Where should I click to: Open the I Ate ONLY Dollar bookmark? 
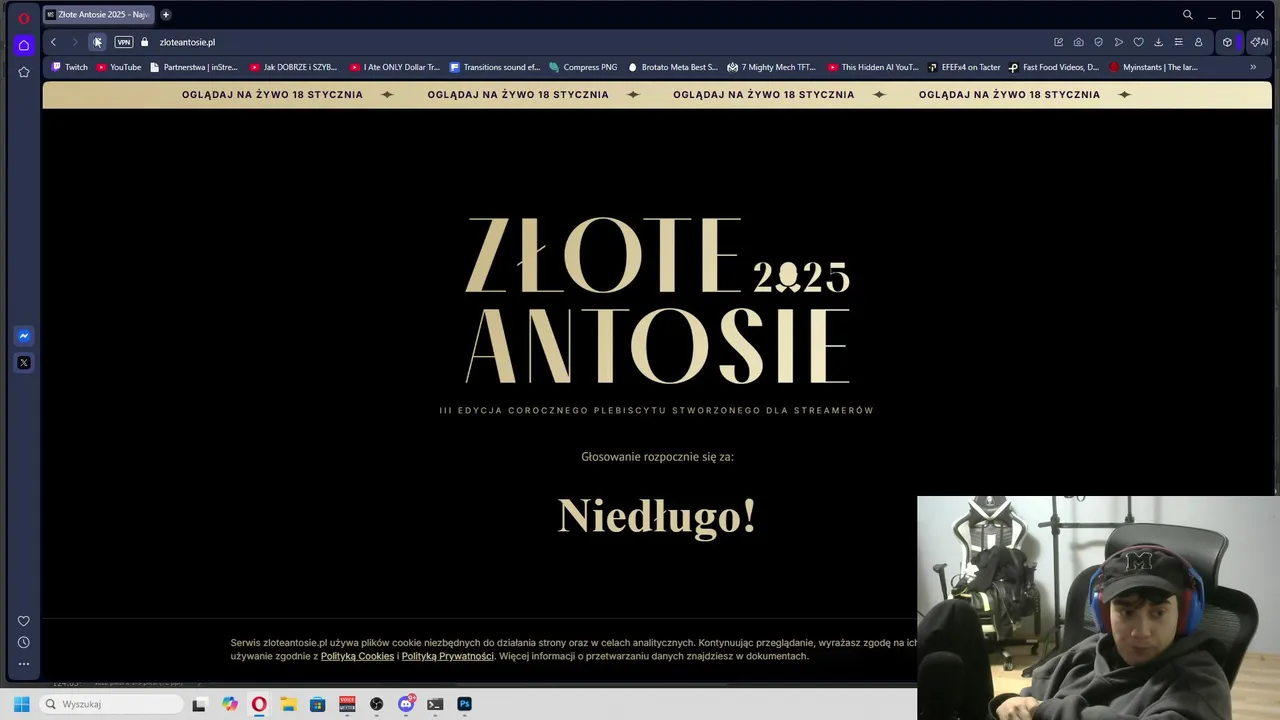pos(395,67)
